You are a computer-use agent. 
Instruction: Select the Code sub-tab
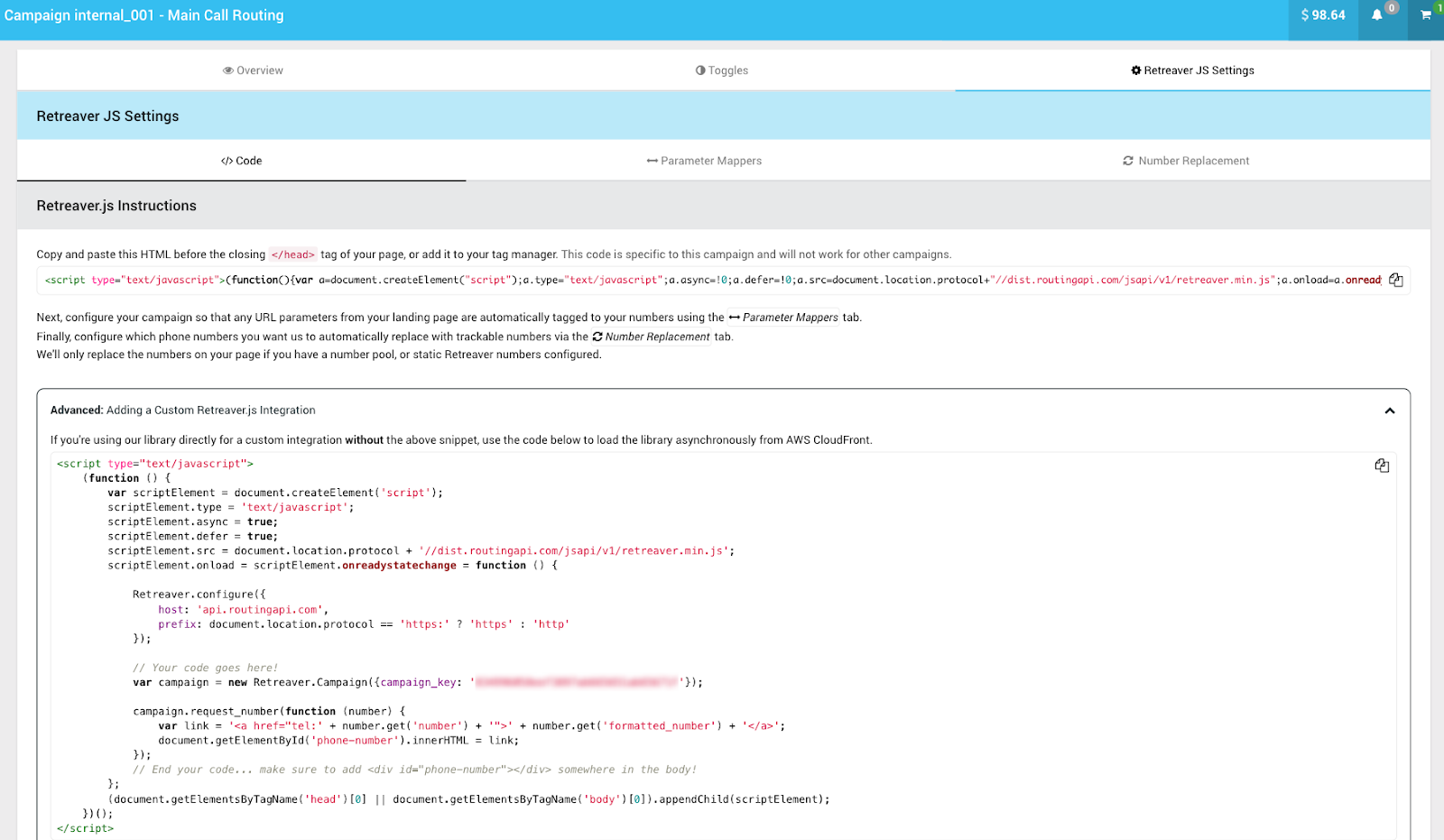tap(242, 161)
